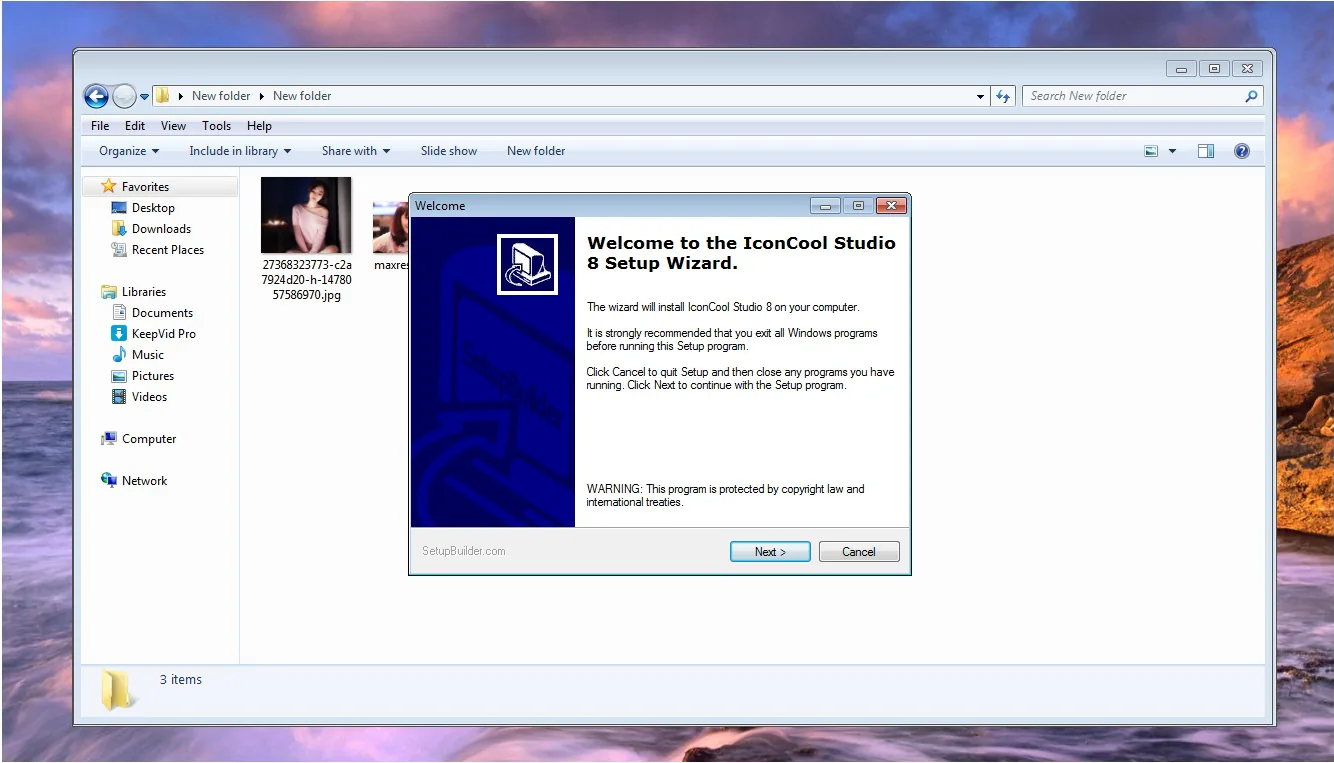Open the View menu
This screenshot has height=763, width=1334.
pos(174,126)
